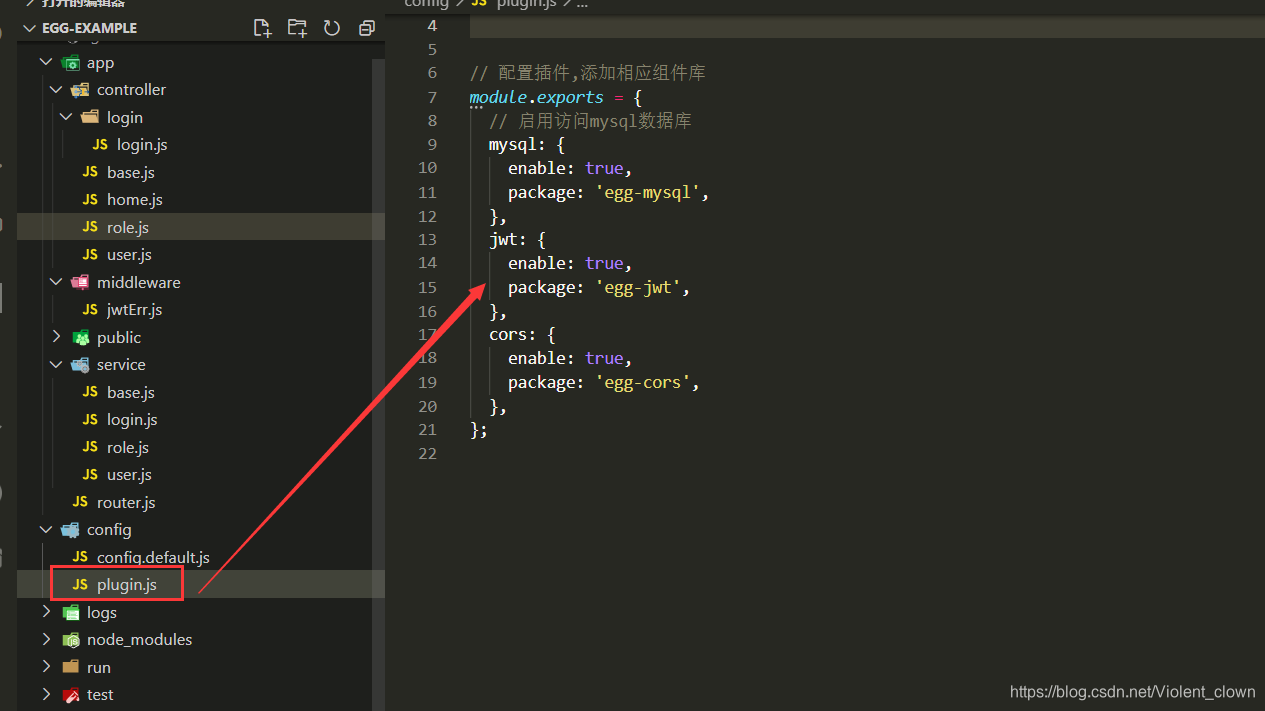1265x711 pixels.
Task: Click the config breadcrumb above the editor
Action: point(426,4)
